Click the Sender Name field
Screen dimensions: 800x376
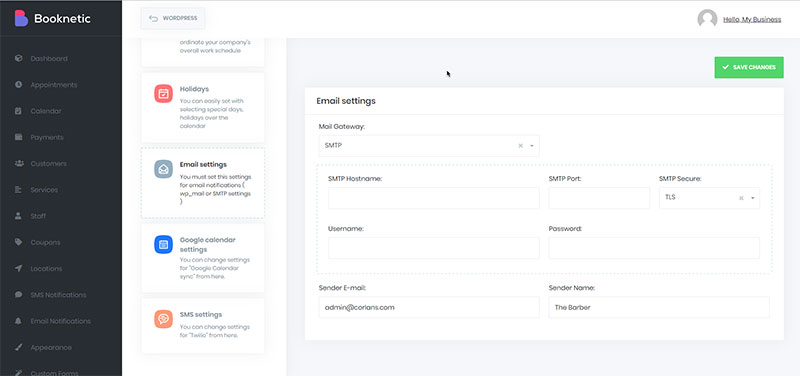click(x=659, y=308)
